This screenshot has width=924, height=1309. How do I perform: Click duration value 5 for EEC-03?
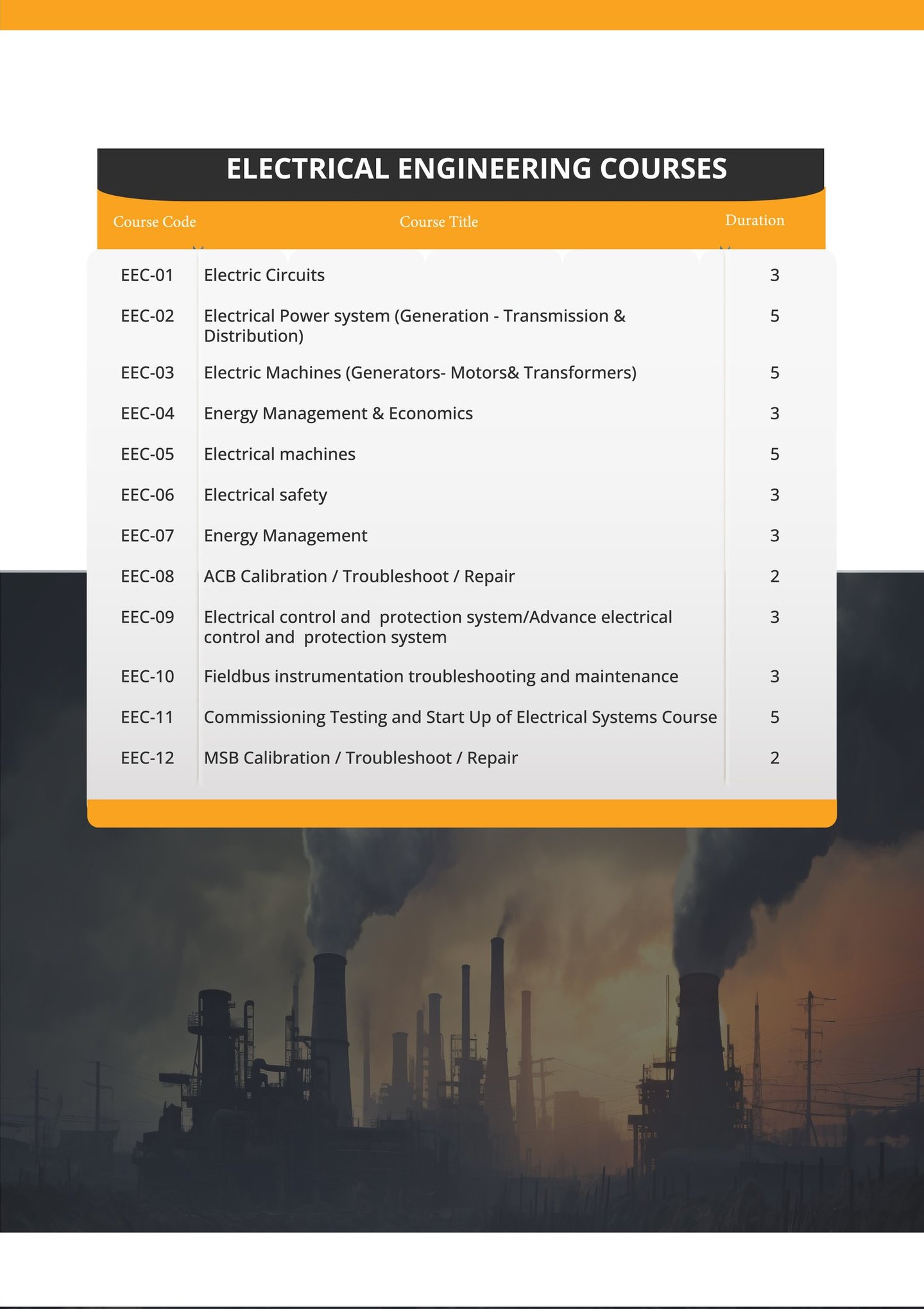click(x=775, y=373)
